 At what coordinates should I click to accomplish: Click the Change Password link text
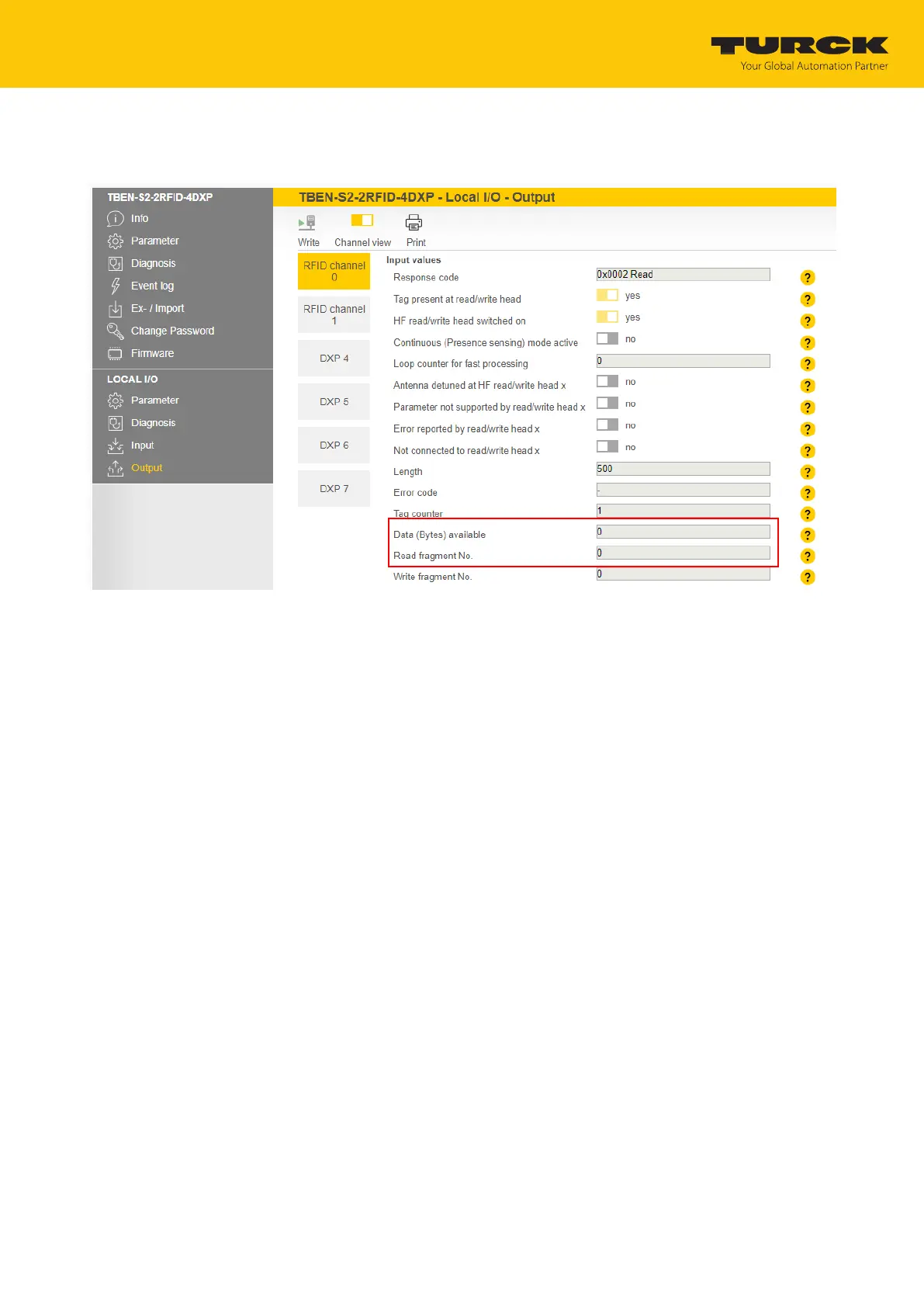pos(172,331)
